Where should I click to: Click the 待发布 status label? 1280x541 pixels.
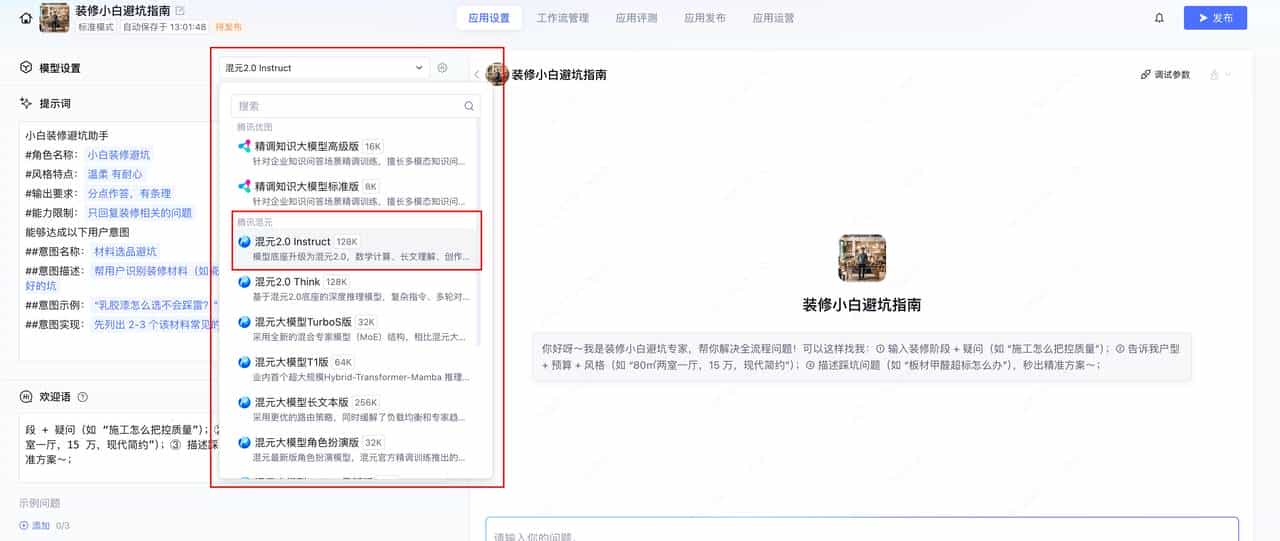[228, 27]
